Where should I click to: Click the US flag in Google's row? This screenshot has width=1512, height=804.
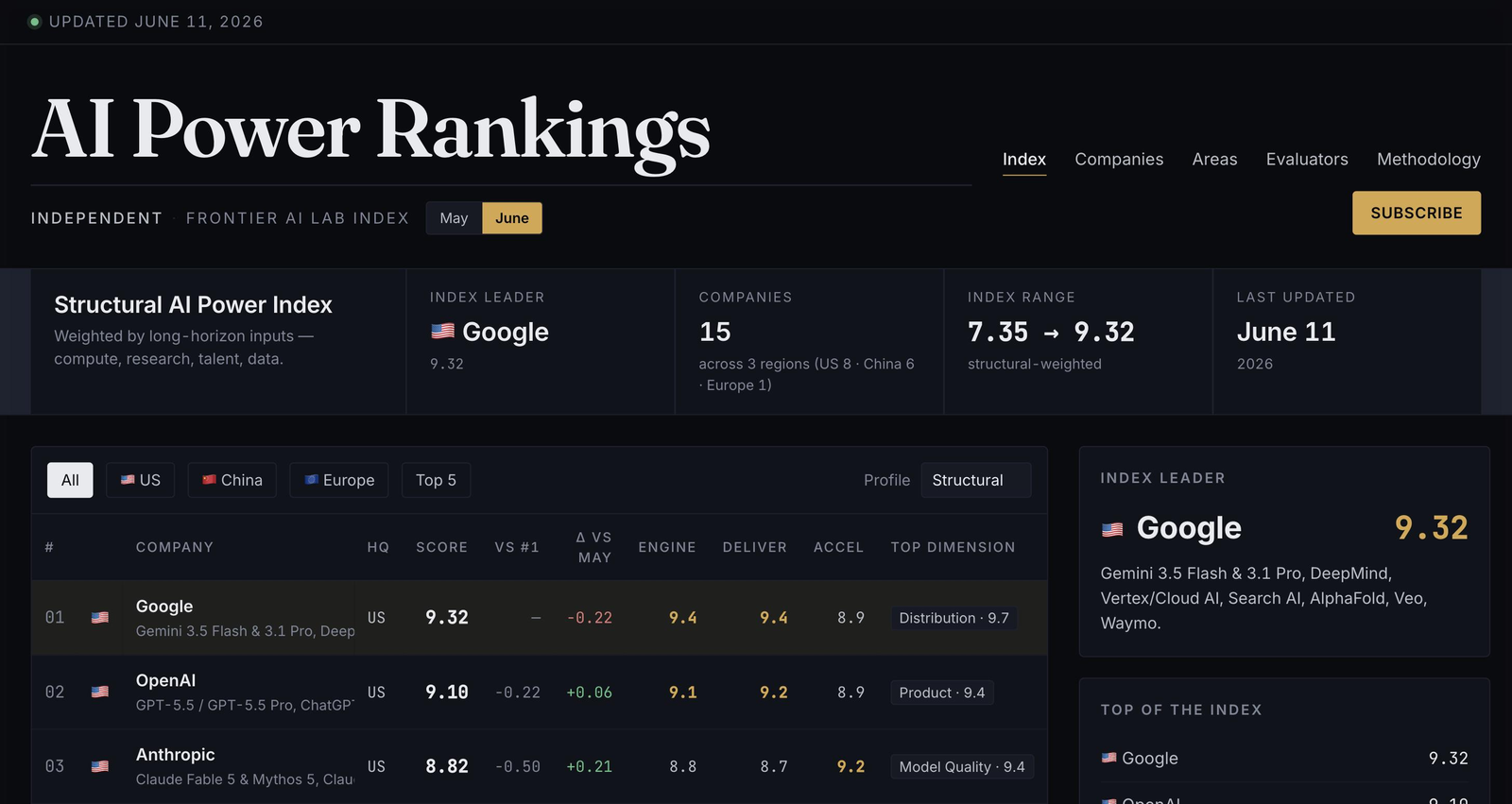pyautogui.click(x=99, y=618)
